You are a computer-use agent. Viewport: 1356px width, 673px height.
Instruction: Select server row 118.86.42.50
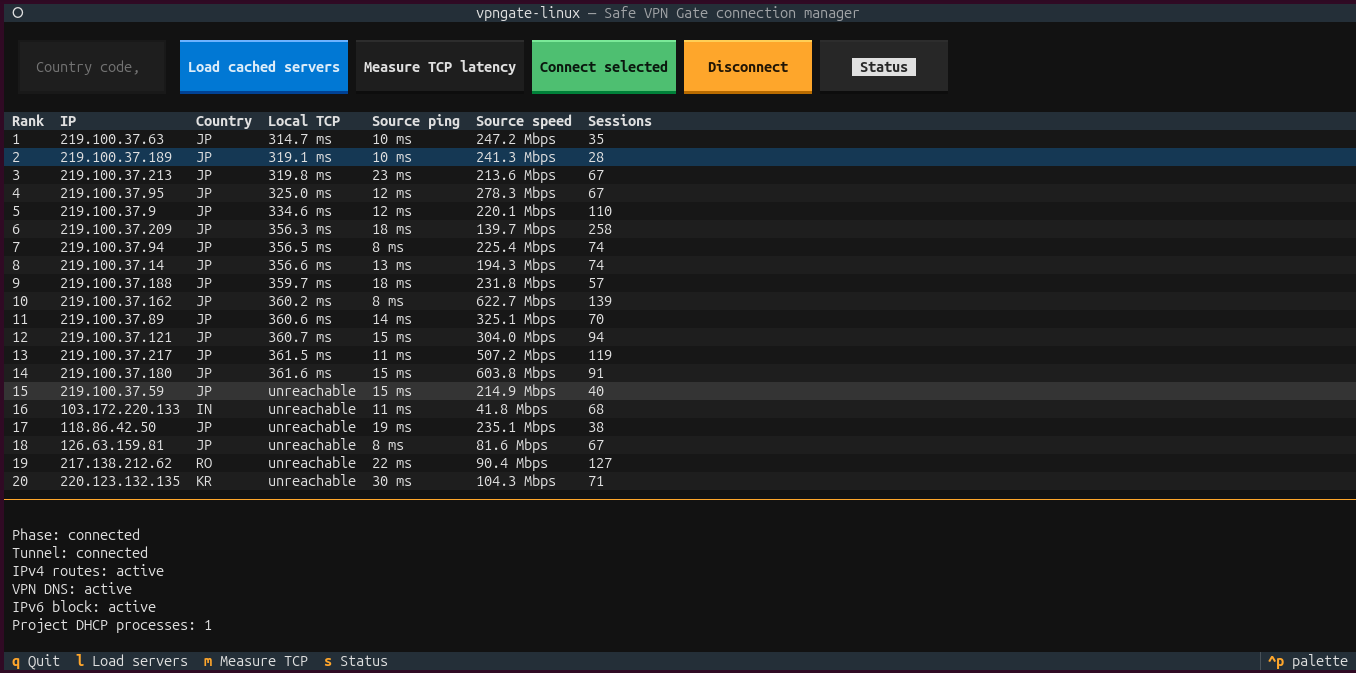click(x=678, y=427)
